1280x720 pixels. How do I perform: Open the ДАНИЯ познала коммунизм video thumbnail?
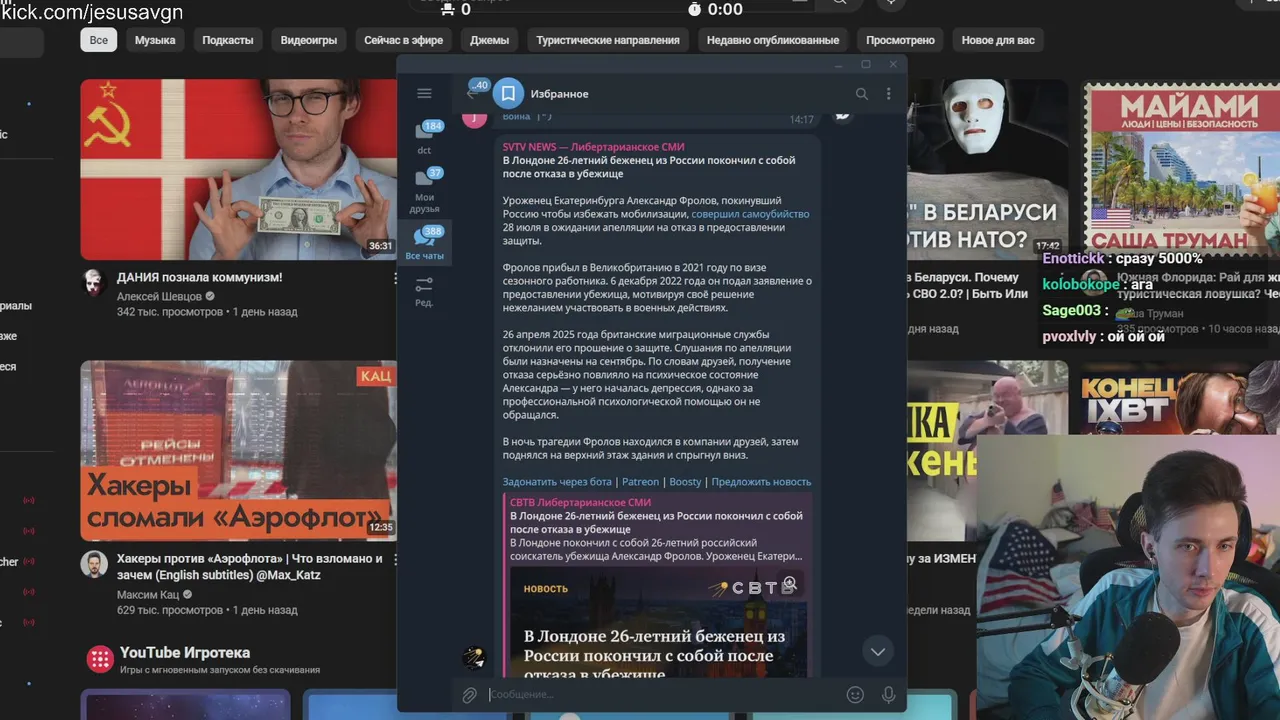[x=238, y=169]
